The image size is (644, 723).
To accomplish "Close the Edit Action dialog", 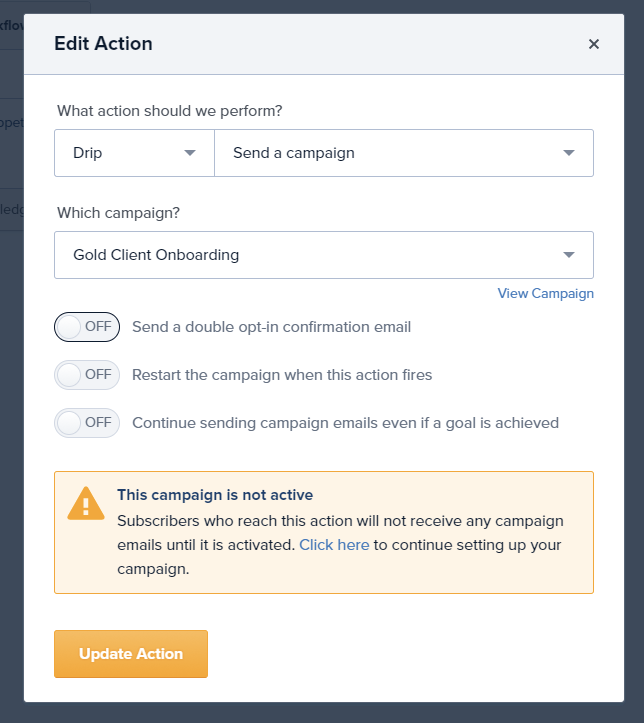I will [594, 44].
